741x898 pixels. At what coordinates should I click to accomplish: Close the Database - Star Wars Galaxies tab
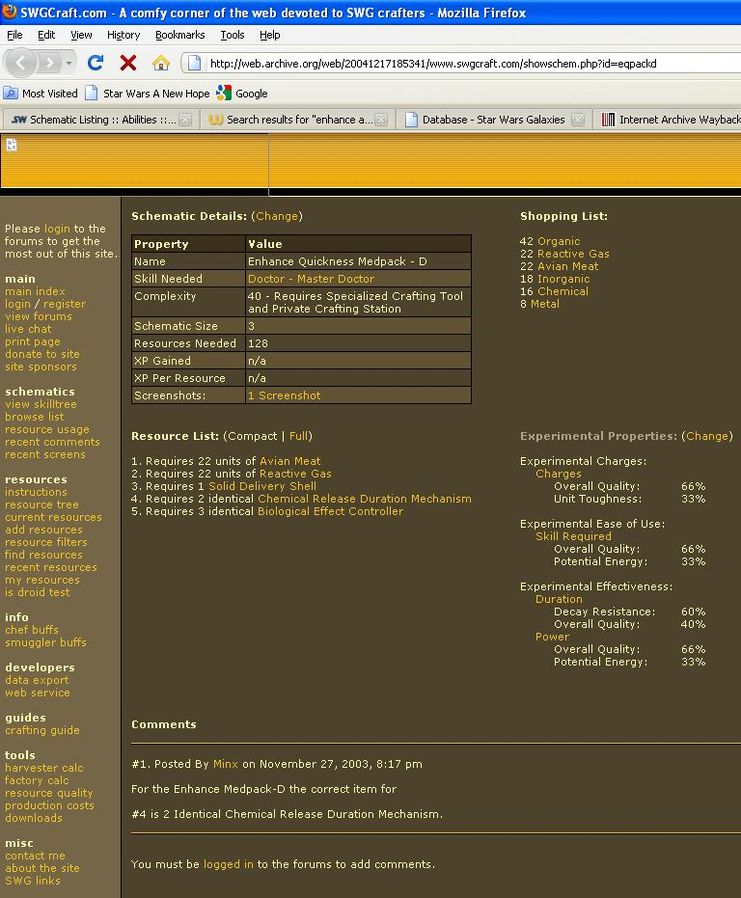pos(577,120)
